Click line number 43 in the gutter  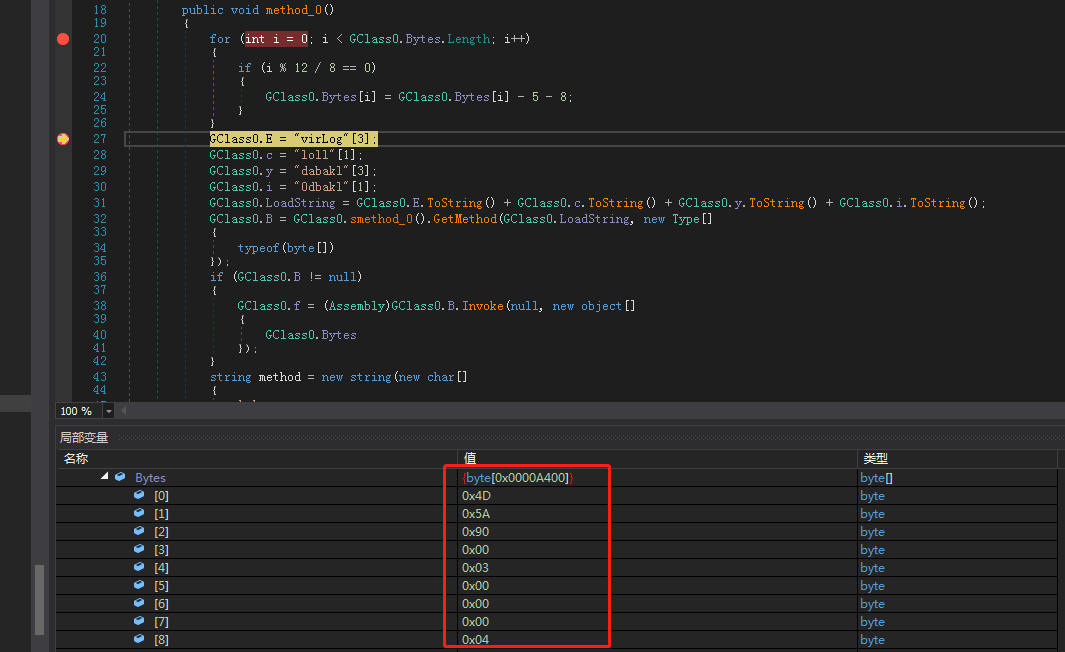pos(100,377)
